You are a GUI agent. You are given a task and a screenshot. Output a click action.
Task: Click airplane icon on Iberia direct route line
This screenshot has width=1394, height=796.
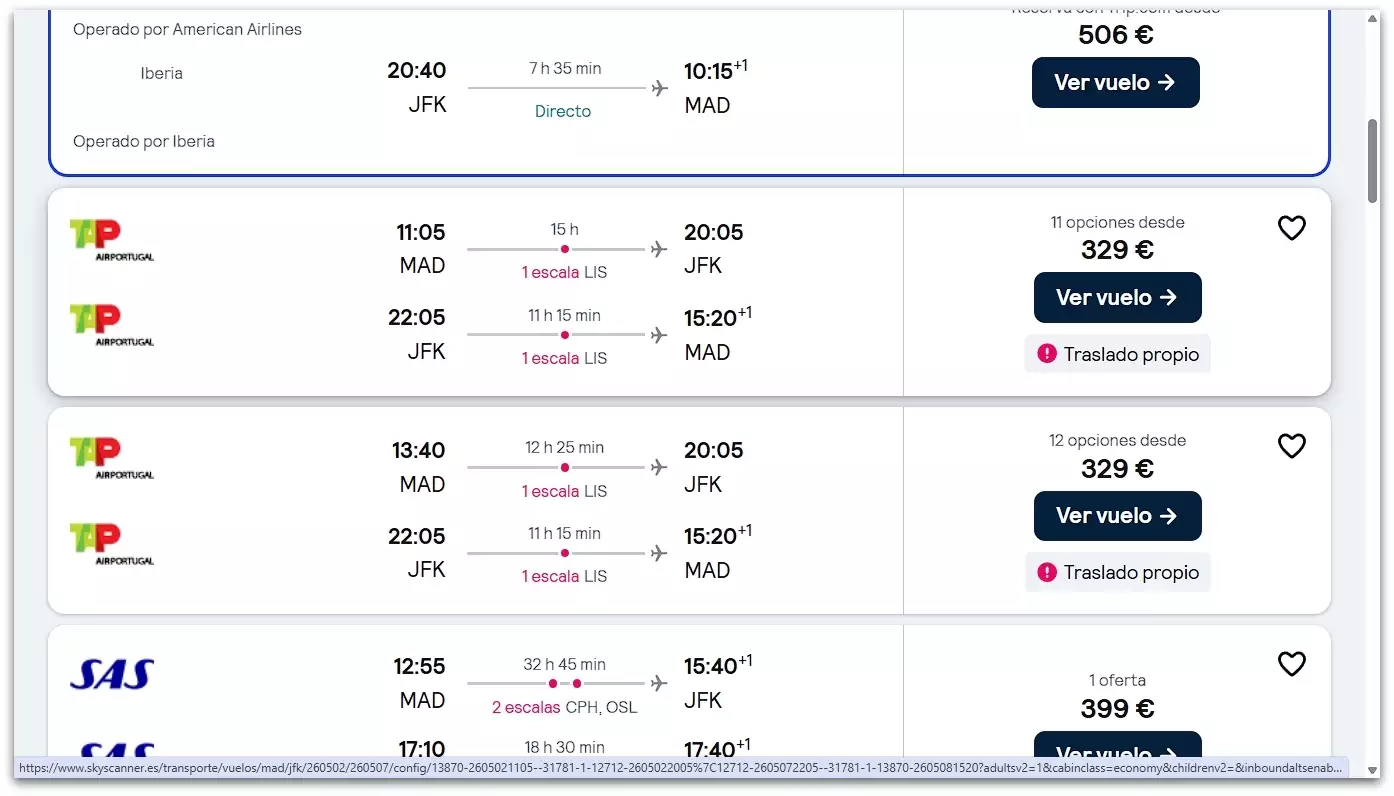point(659,88)
